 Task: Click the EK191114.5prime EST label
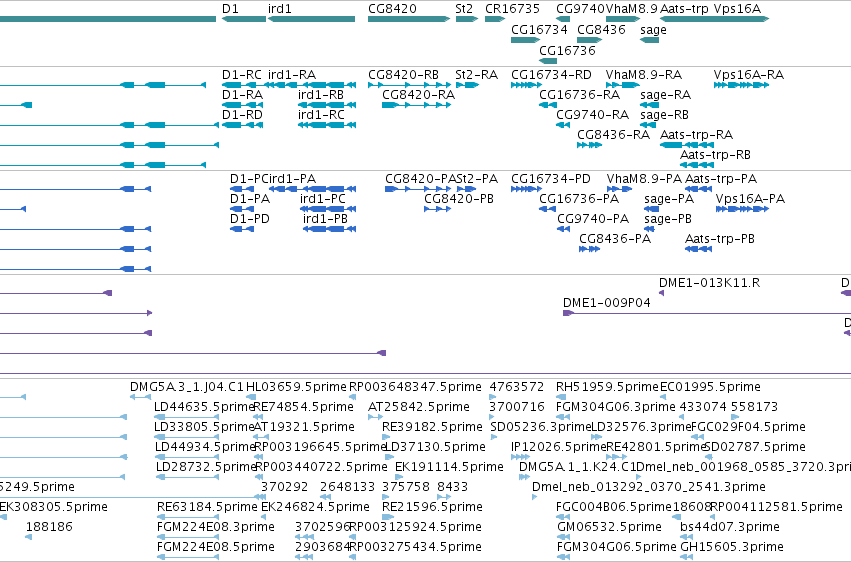click(x=449, y=467)
